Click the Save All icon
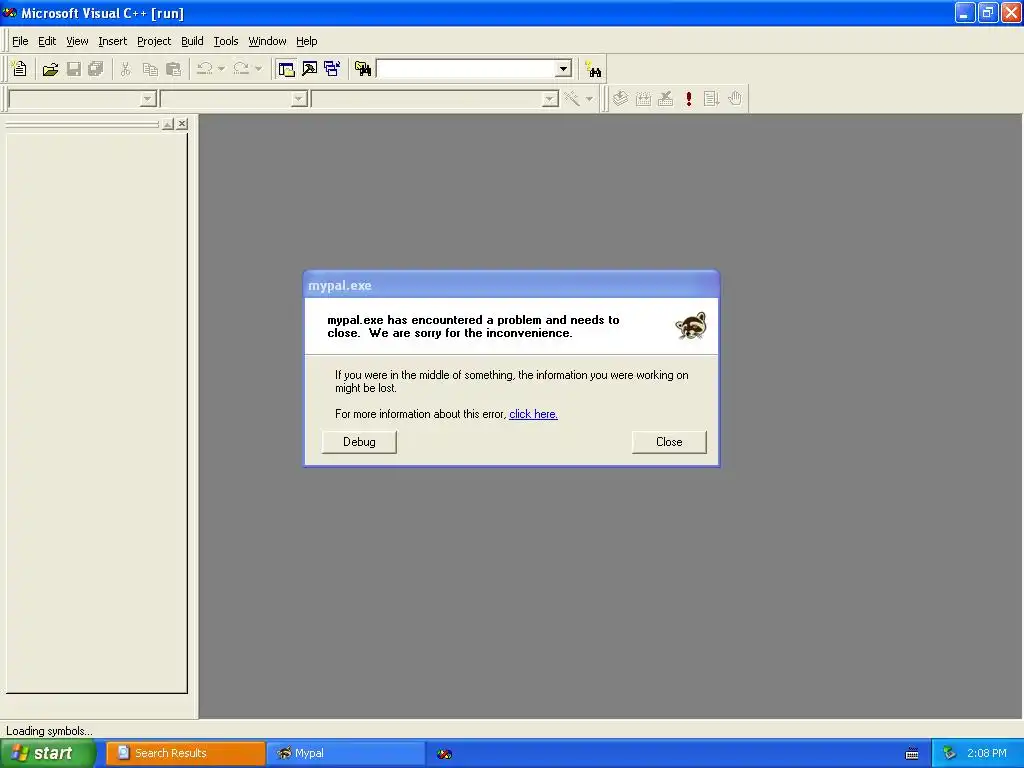Screen dimensions: 1024x768 [96, 69]
